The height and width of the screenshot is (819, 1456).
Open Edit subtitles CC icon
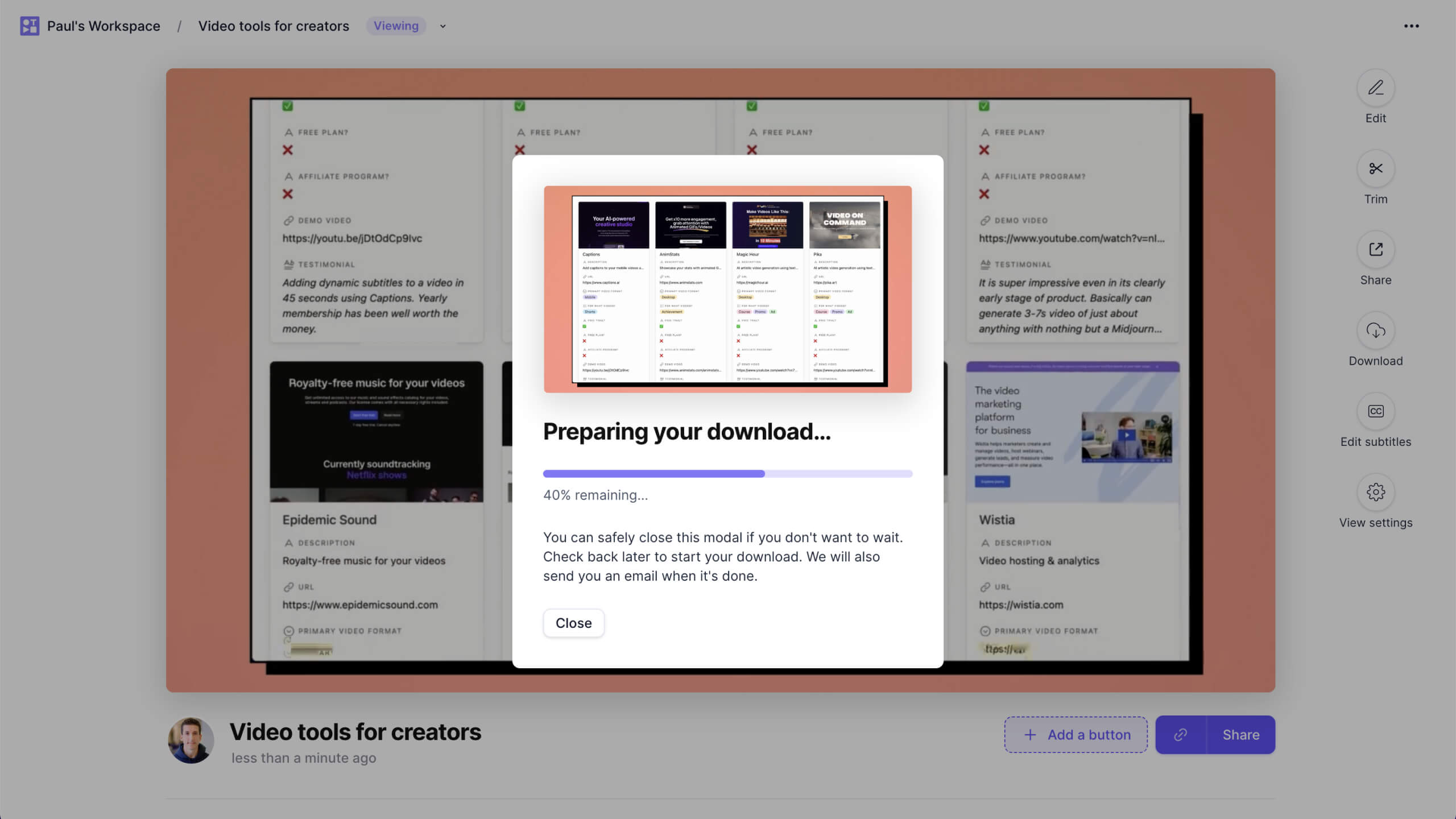(x=1375, y=411)
